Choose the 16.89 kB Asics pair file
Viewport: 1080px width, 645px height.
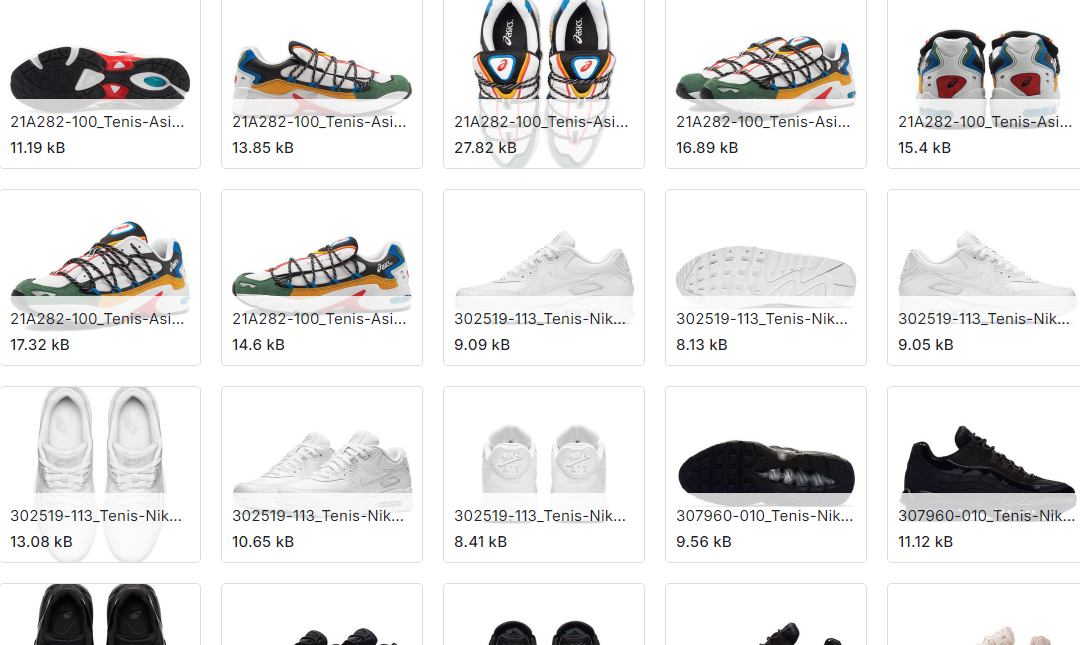(x=766, y=83)
